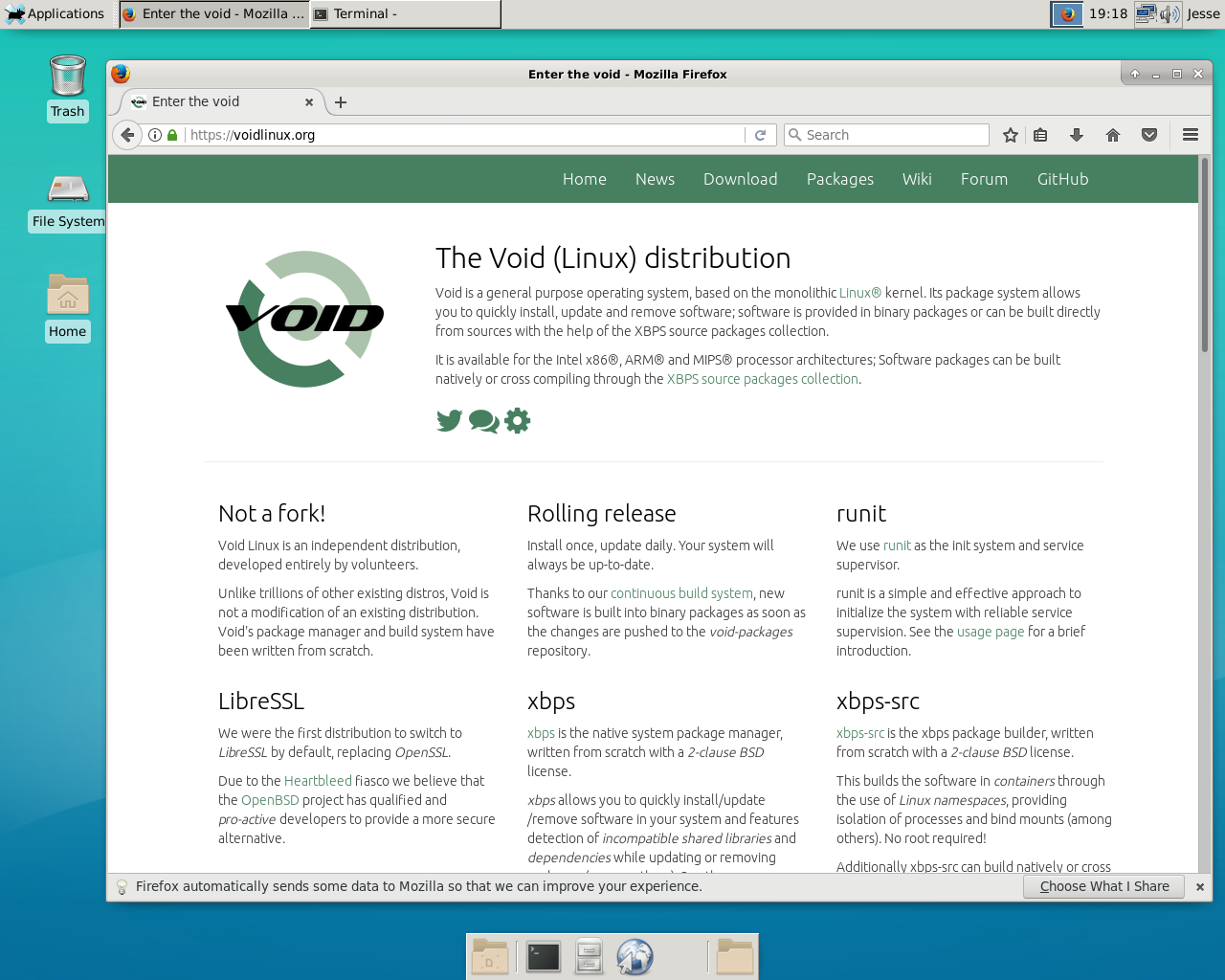Open file manager cabinet icon in dock
The height and width of the screenshot is (980, 1225).
tap(590, 957)
